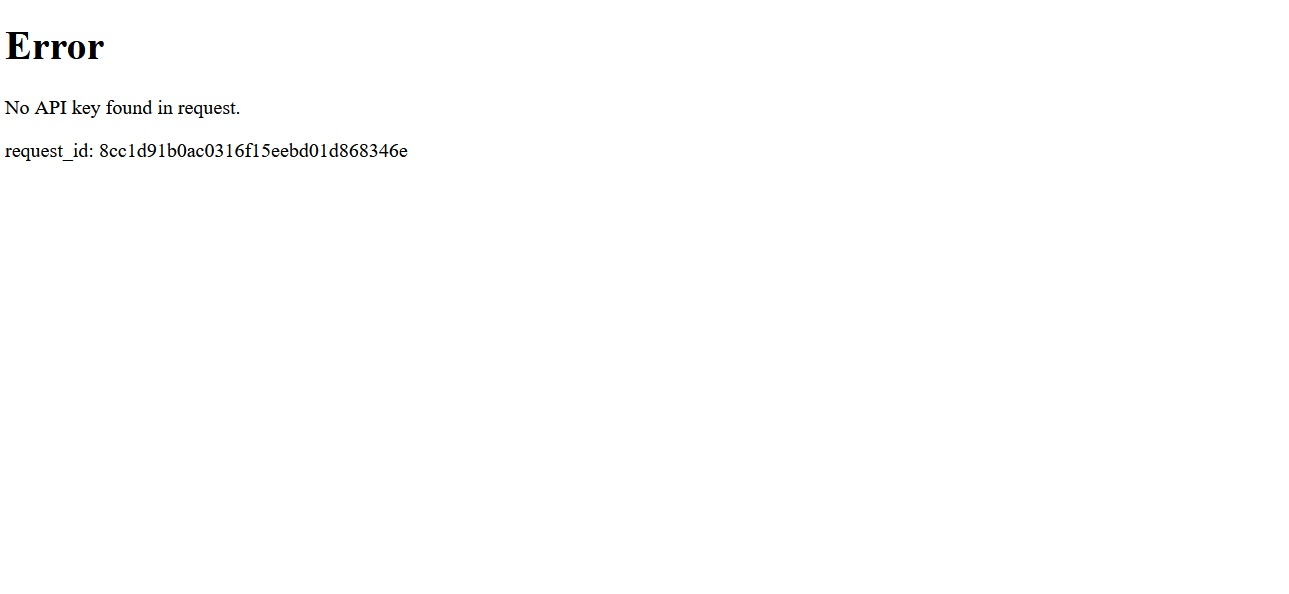Image resolution: width=1289 pixels, height=594 pixels.
Task: Click the request_id label text
Action: 49,151
